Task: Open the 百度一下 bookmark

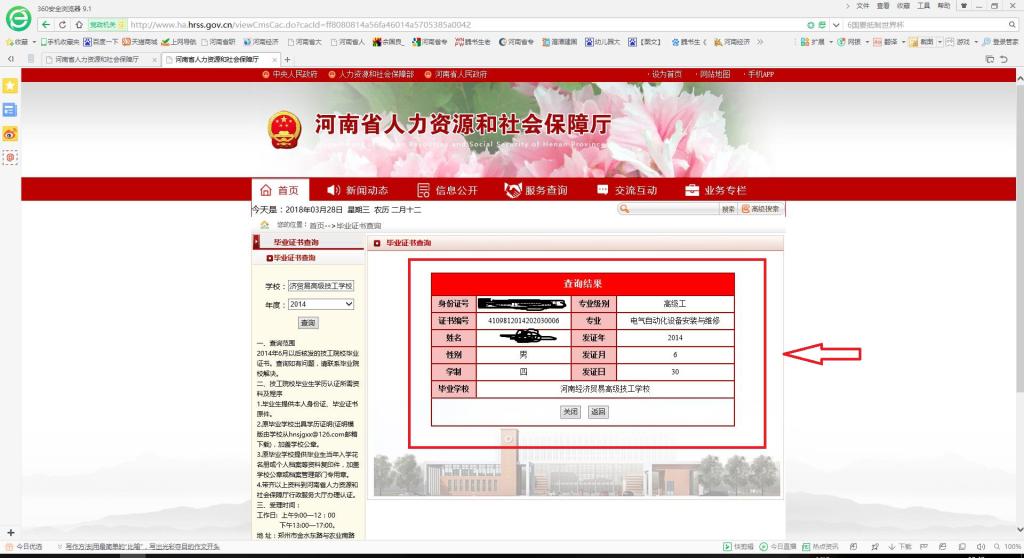Action: tap(101, 42)
